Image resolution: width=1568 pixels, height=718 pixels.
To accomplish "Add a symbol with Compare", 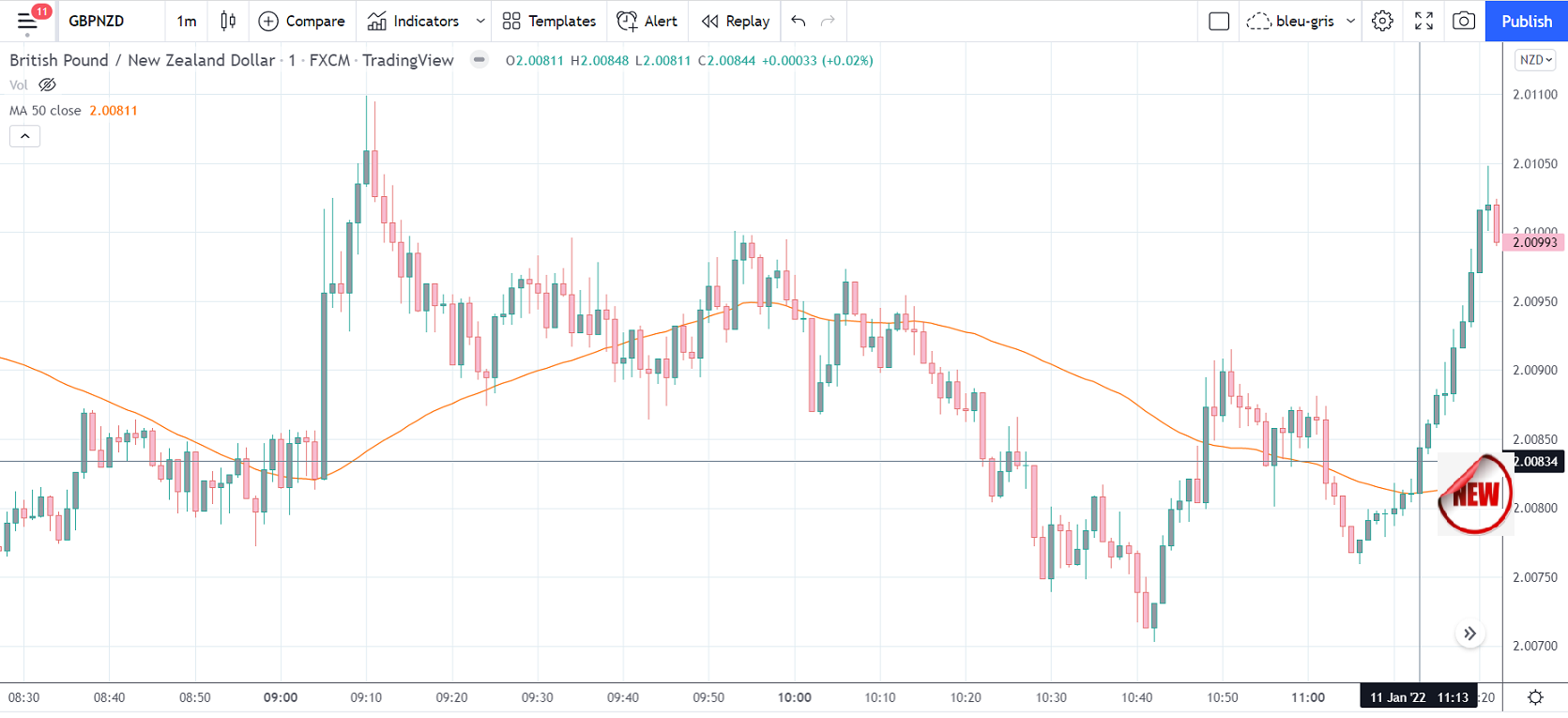I will pos(302,21).
